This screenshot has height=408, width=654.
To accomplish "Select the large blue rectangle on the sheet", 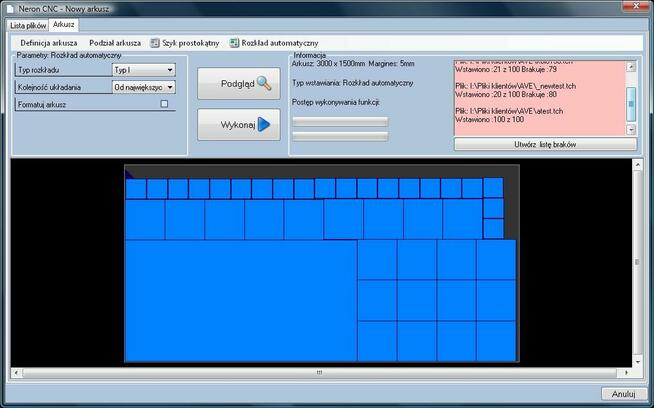I will click(240, 300).
